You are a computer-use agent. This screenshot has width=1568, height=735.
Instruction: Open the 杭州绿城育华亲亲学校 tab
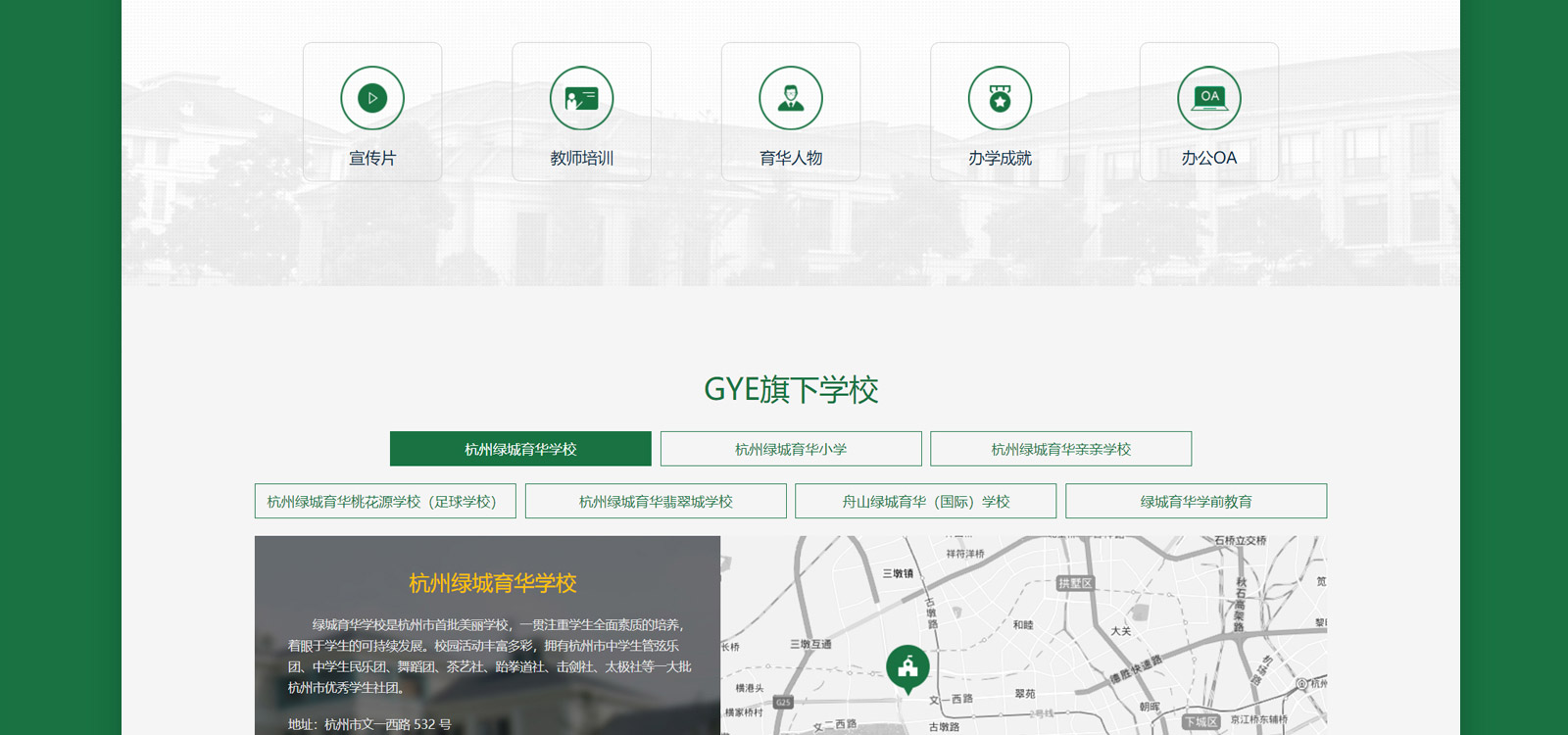point(1060,449)
